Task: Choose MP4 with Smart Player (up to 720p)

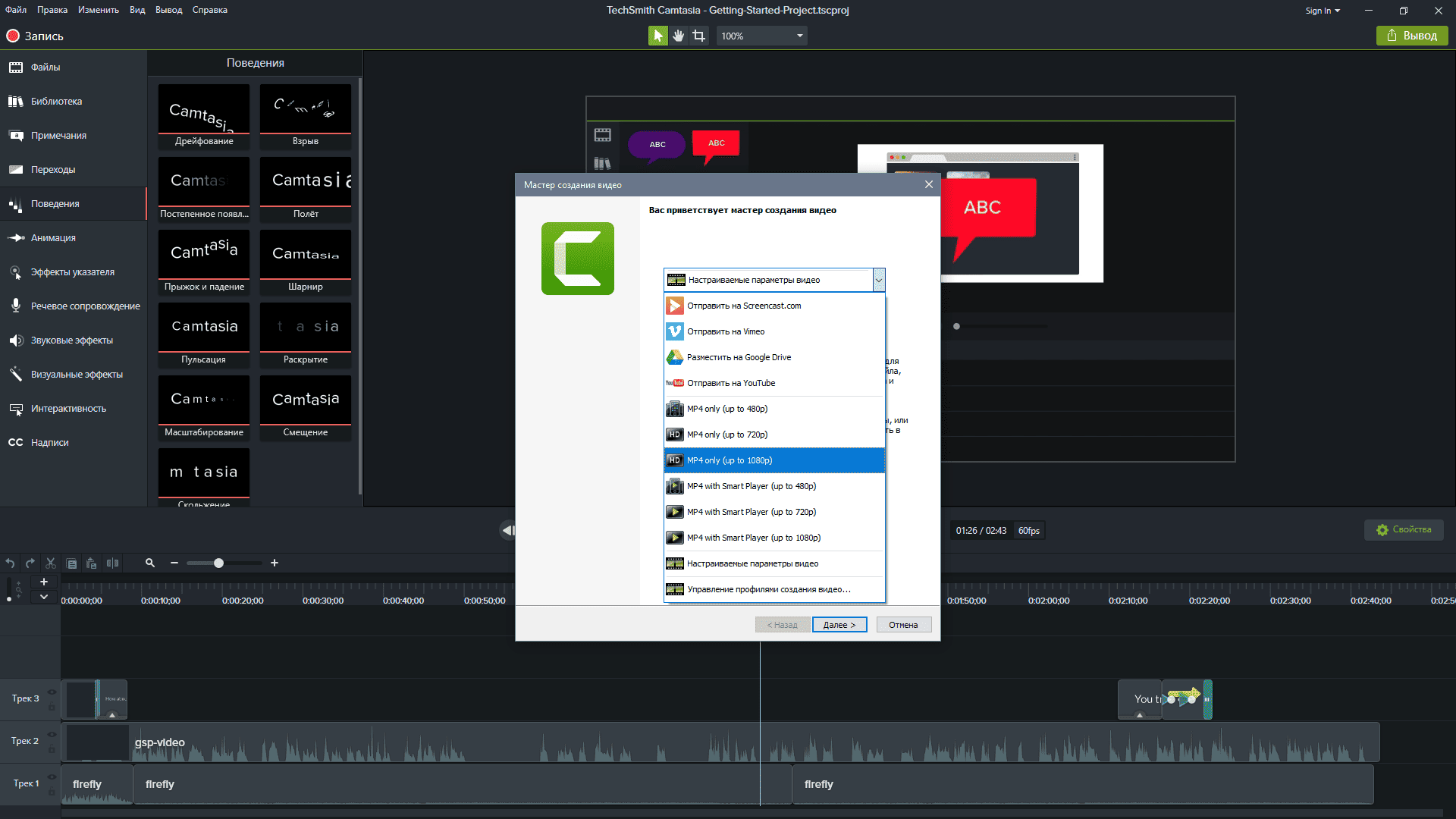Action: pyautogui.click(x=774, y=512)
